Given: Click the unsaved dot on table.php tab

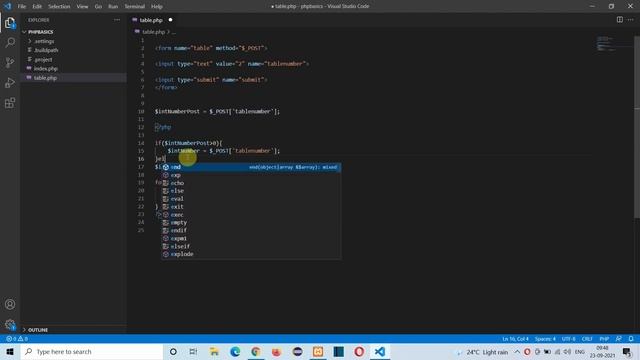Looking at the screenshot, I should pos(170,20).
